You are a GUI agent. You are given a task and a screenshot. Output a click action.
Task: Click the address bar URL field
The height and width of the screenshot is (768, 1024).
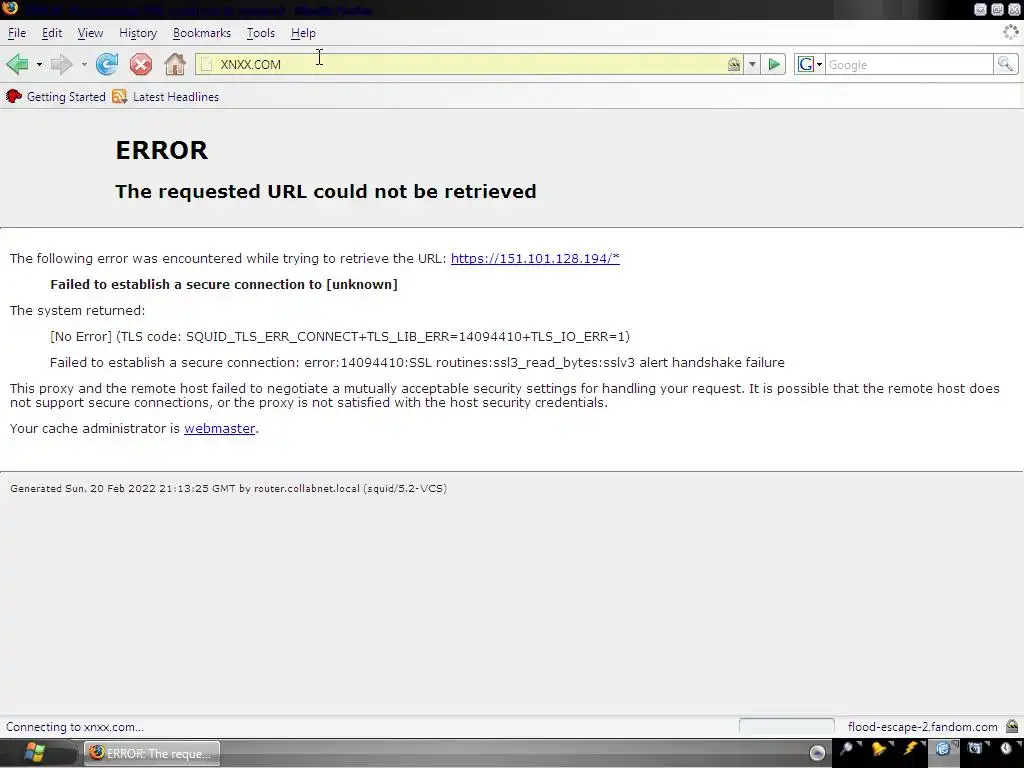tap(470, 64)
